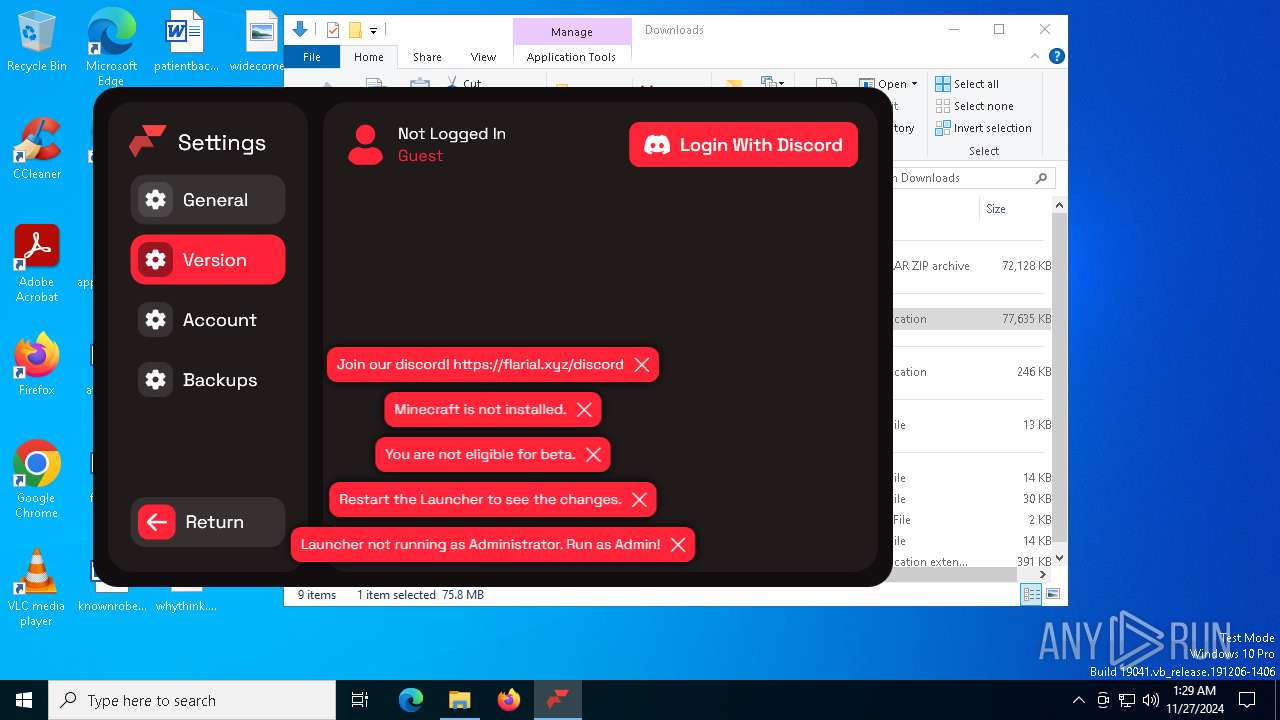Open the Account settings section
Screen dimensions: 1280x720
208,320
